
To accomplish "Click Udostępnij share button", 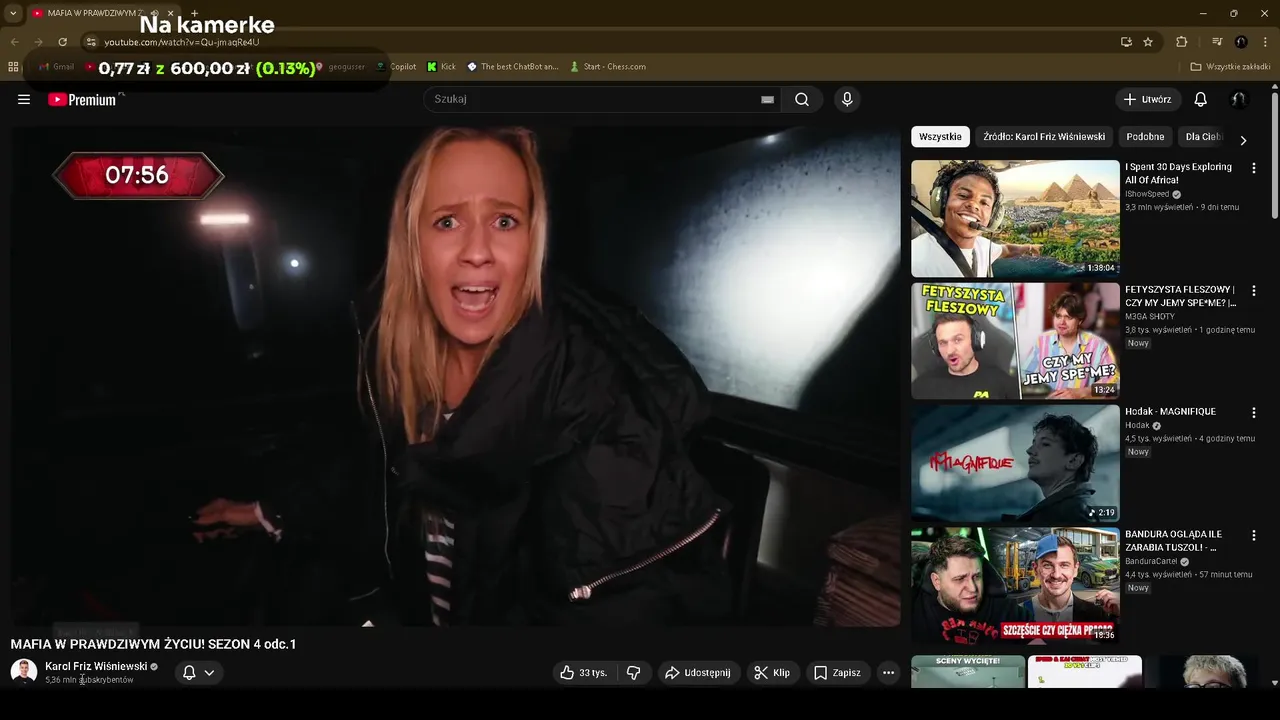I will [x=698, y=673].
